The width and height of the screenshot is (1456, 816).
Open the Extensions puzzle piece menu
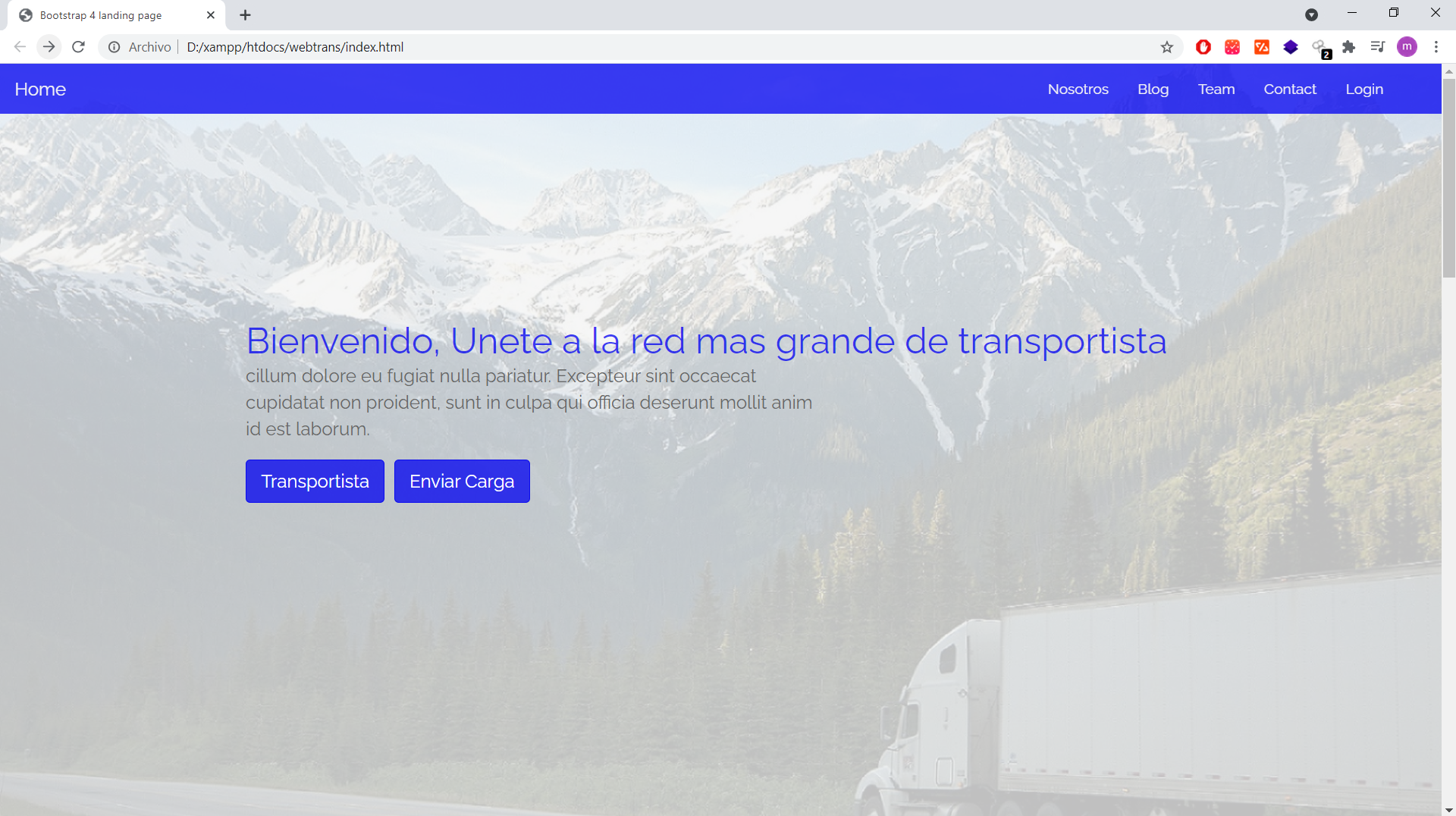click(x=1349, y=47)
